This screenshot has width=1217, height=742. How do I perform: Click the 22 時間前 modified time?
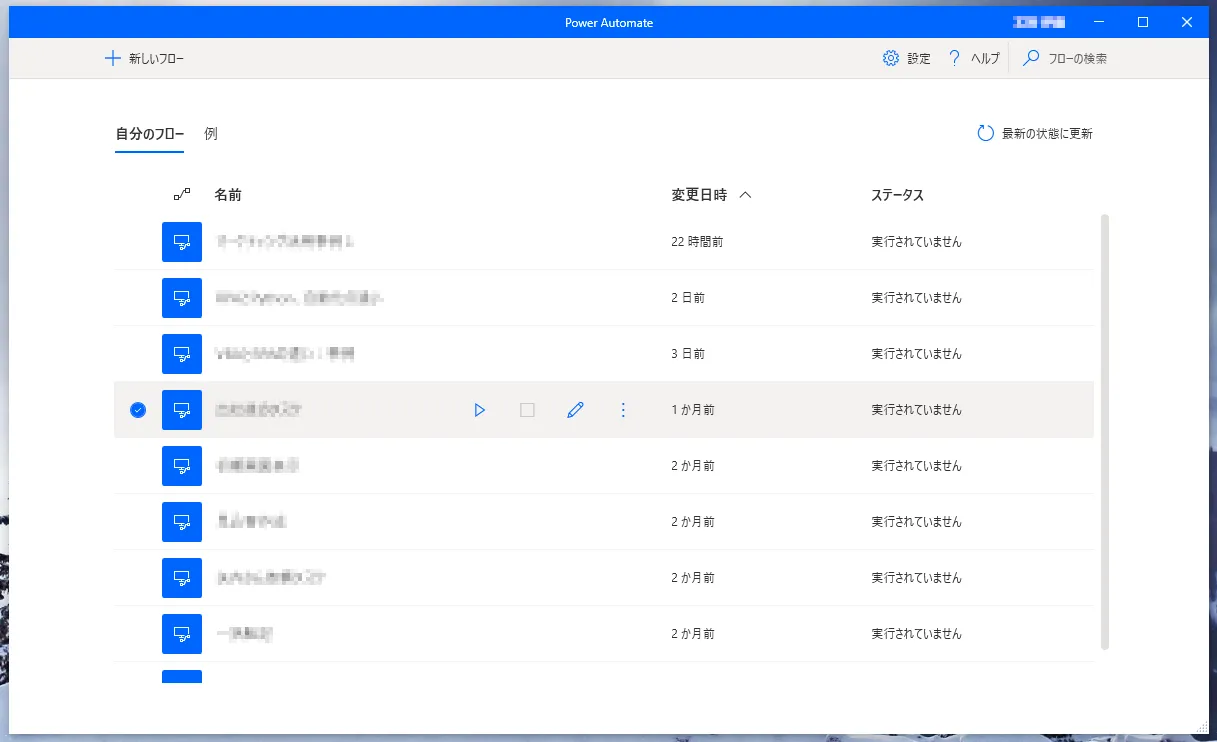(x=697, y=242)
